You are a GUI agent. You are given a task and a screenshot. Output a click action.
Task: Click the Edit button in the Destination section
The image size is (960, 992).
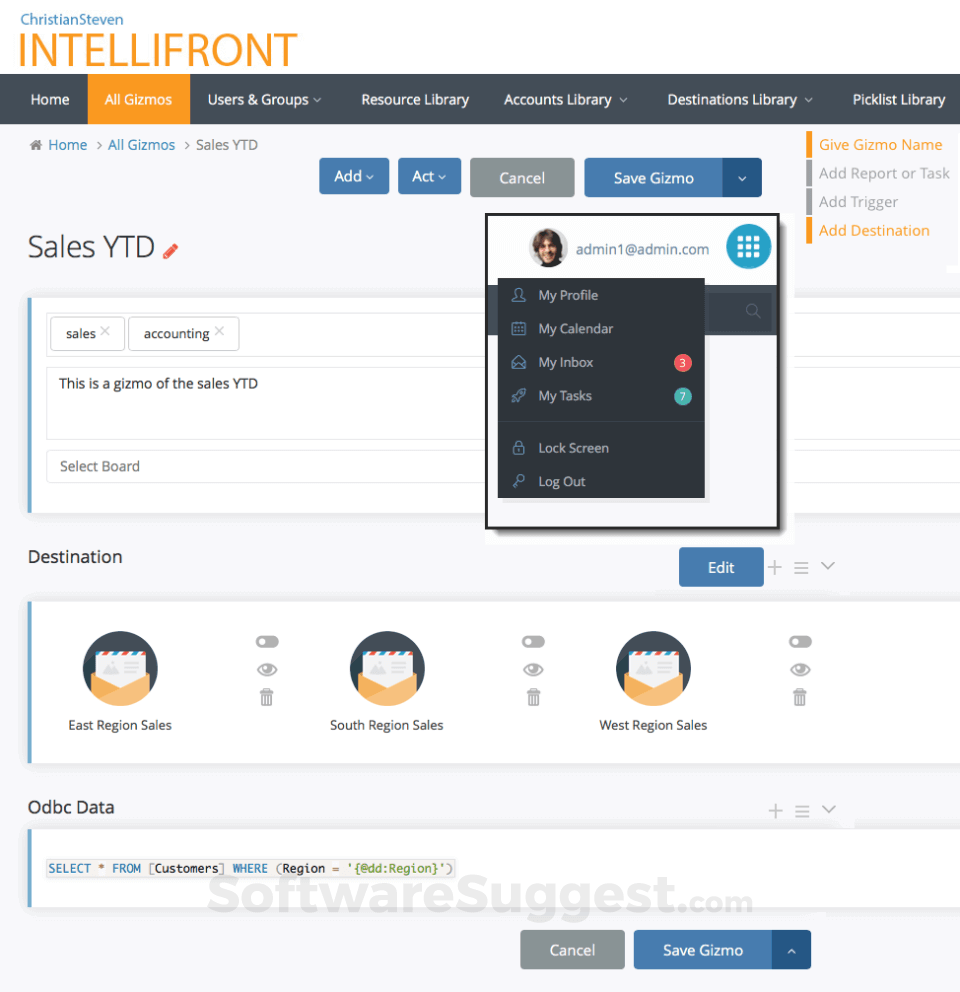click(721, 567)
